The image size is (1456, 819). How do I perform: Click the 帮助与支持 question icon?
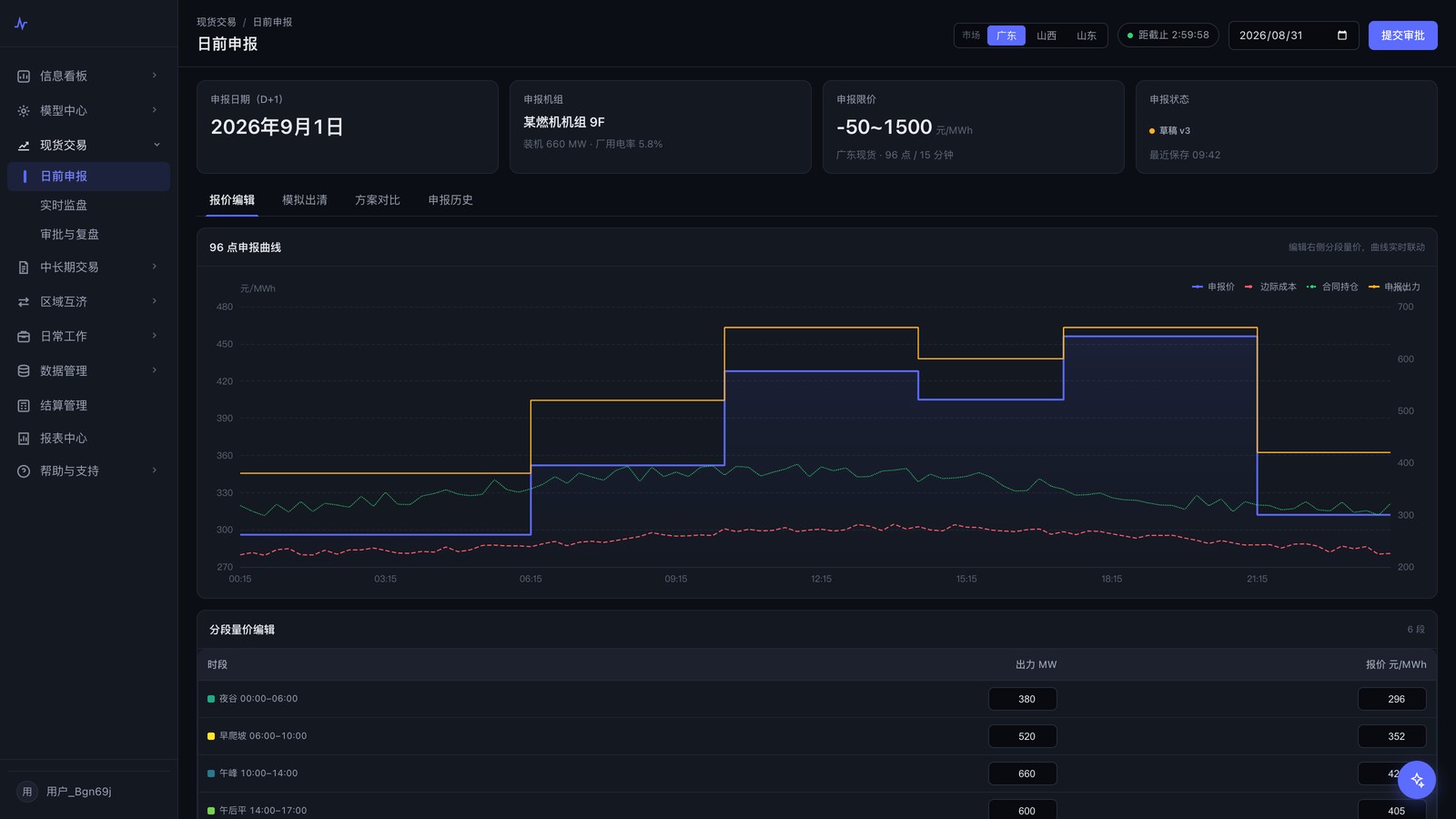pos(24,471)
